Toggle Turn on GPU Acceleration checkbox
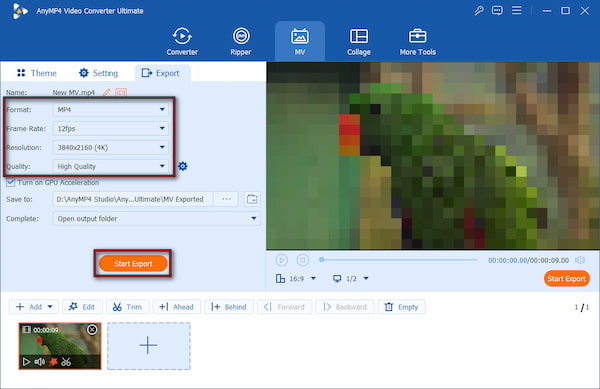 tap(10, 182)
